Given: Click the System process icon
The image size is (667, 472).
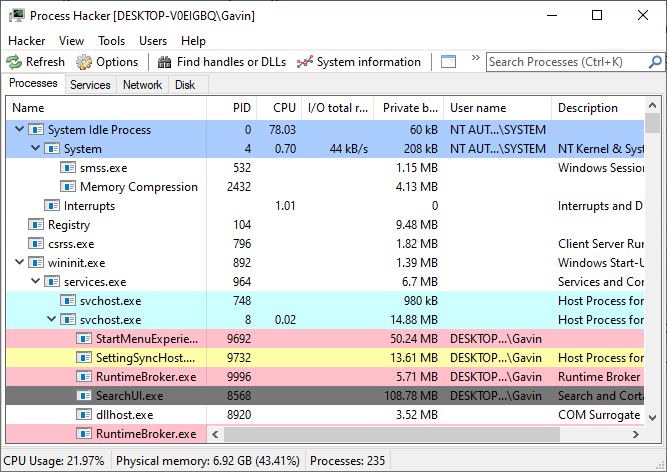Looking at the screenshot, I should (x=52, y=148).
